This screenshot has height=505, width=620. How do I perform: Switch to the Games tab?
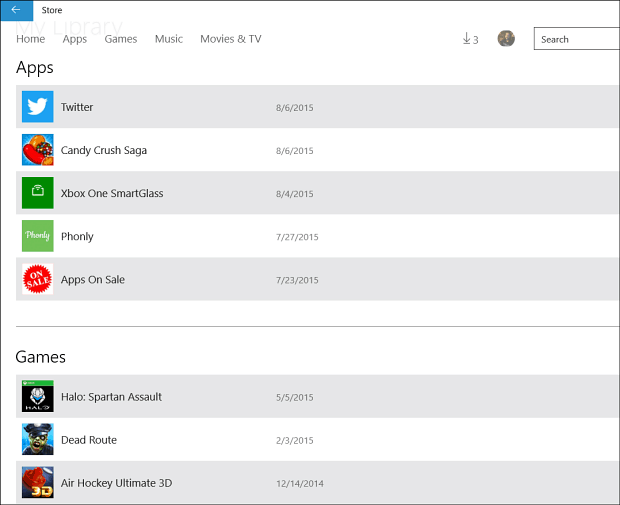121,39
